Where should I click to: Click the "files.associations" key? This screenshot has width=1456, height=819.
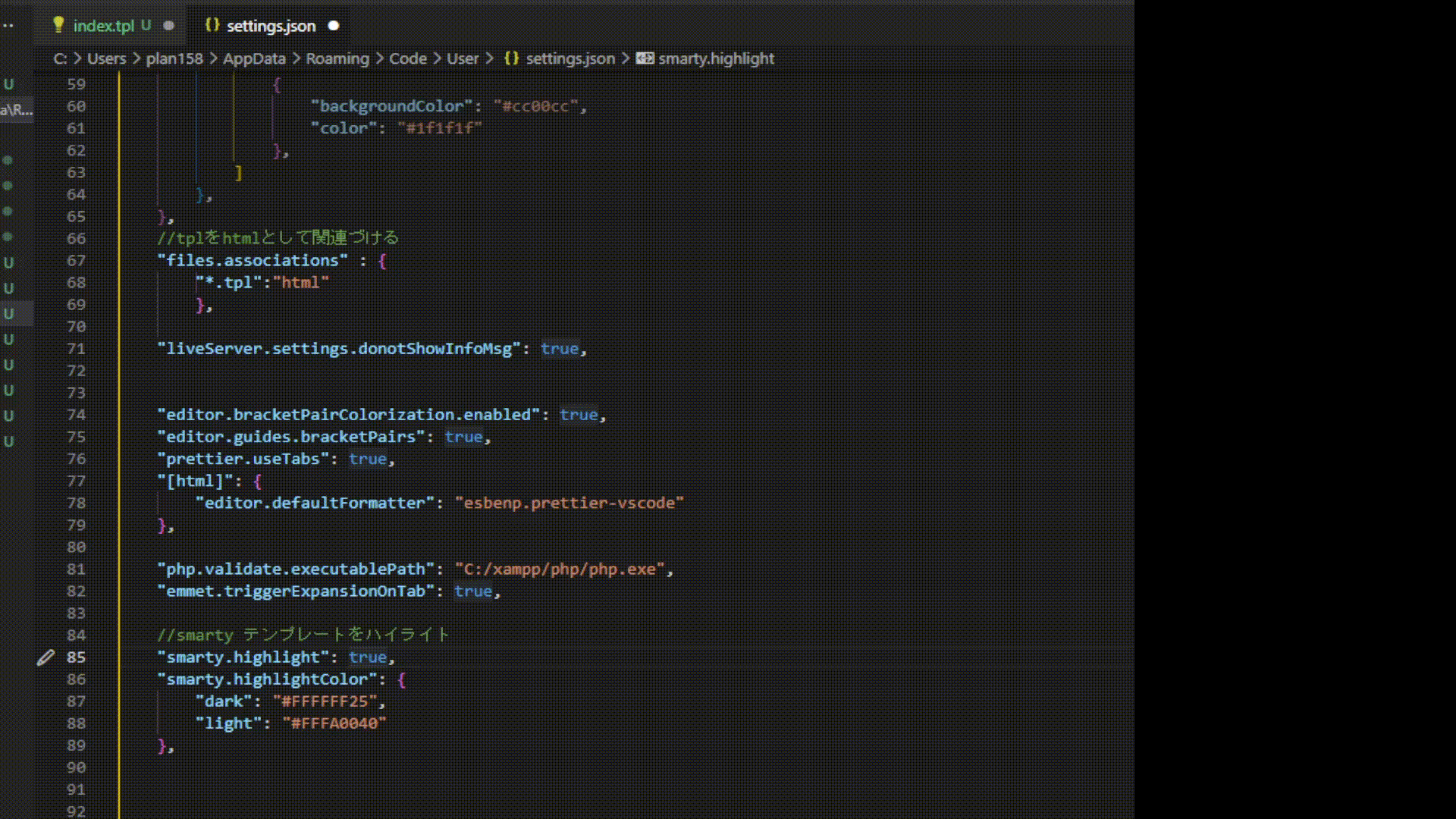(x=253, y=261)
